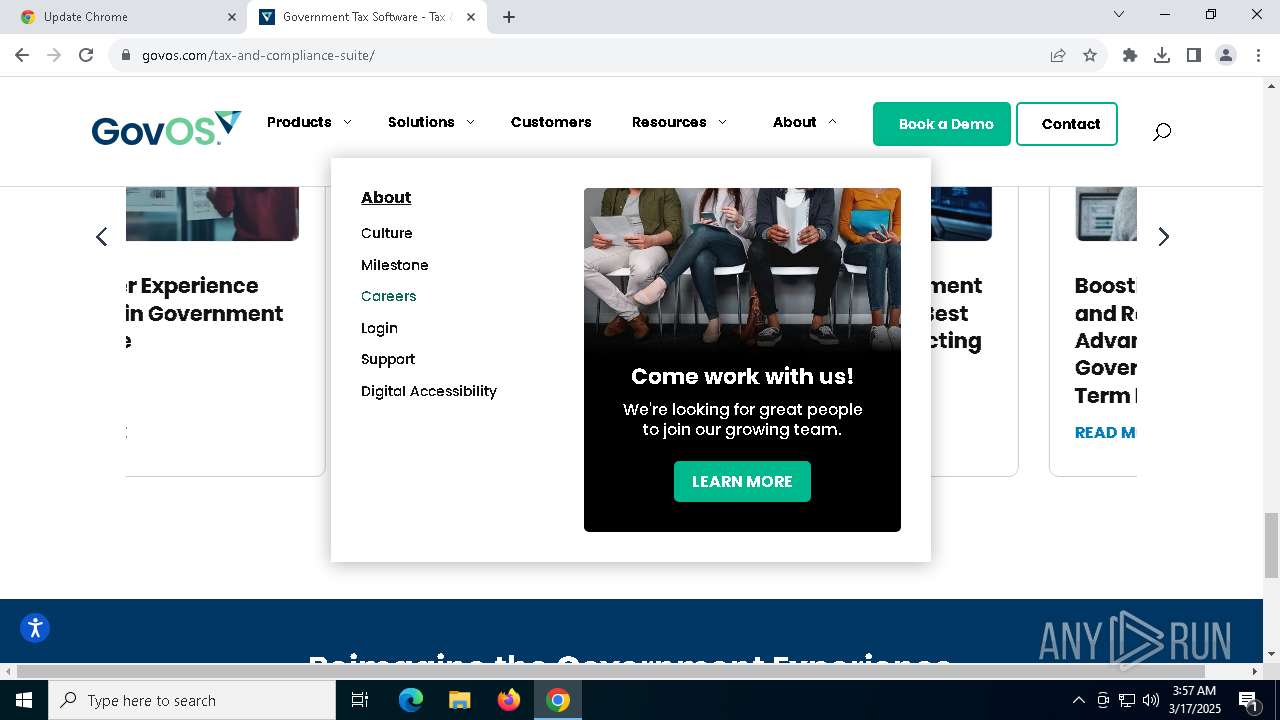Click the horizontal scrollbar thumb

pos(611,671)
